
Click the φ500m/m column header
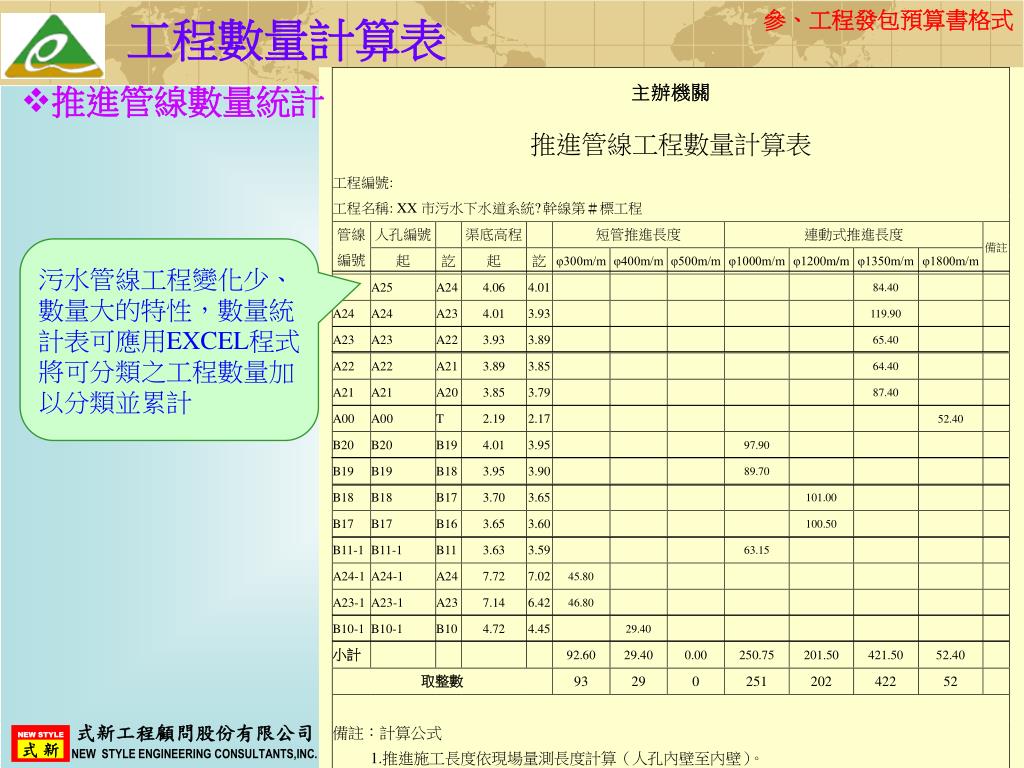pos(696,261)
